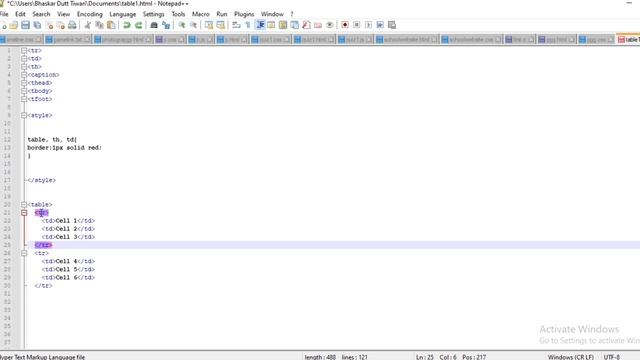Start macro recording with red dot icon
The image size is (640, 360).
[x=345, y=25]
